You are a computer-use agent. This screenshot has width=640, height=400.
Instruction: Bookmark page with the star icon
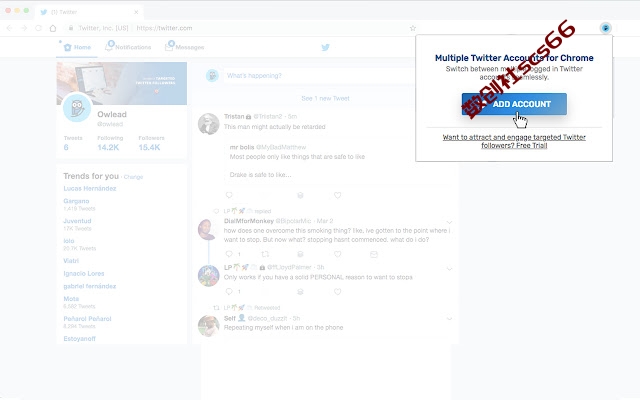[x=413, y=28]
